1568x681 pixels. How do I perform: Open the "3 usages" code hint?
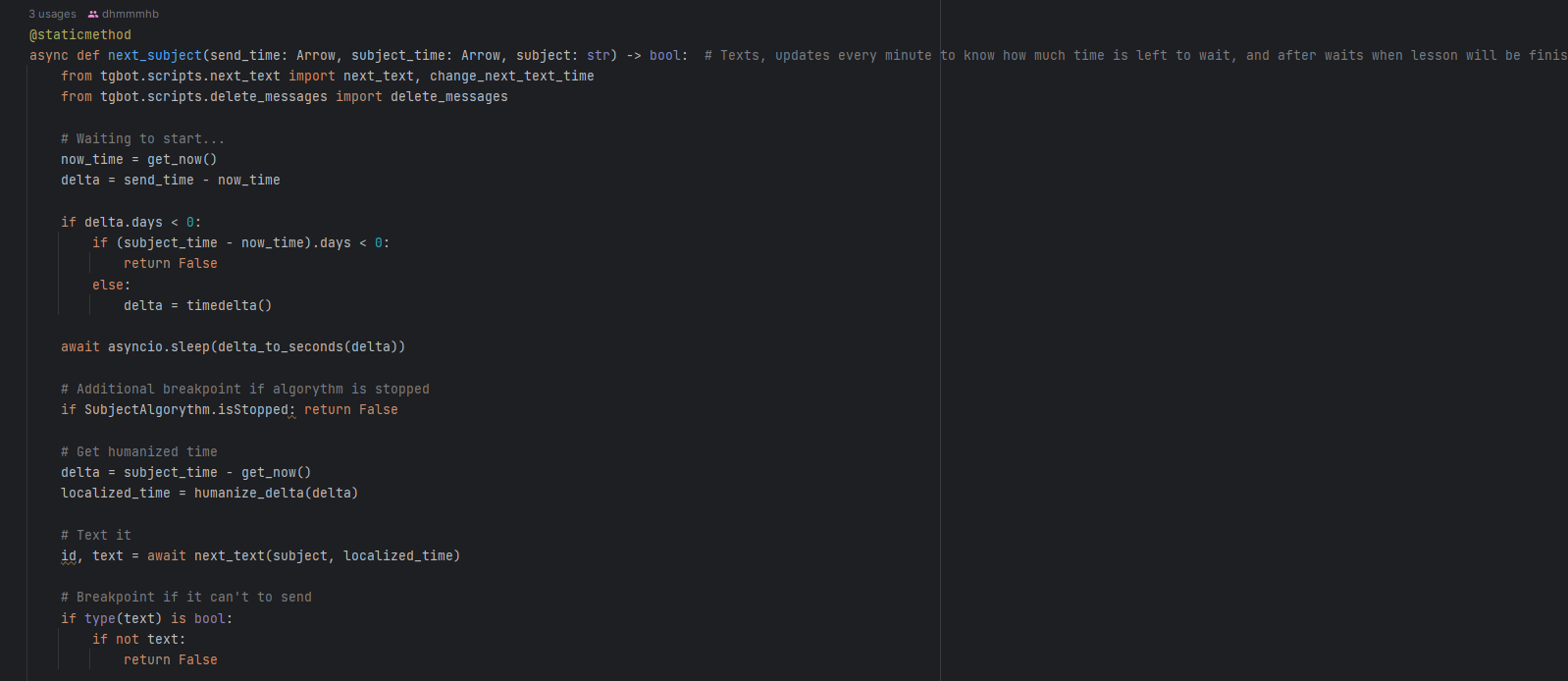coord(52,14)
